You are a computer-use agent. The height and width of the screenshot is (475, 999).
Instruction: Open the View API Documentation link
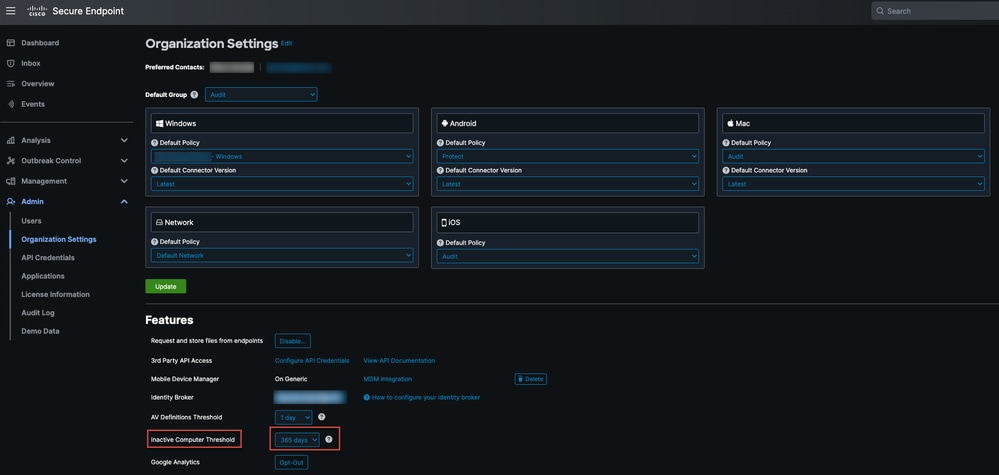(x=399, y=360)
